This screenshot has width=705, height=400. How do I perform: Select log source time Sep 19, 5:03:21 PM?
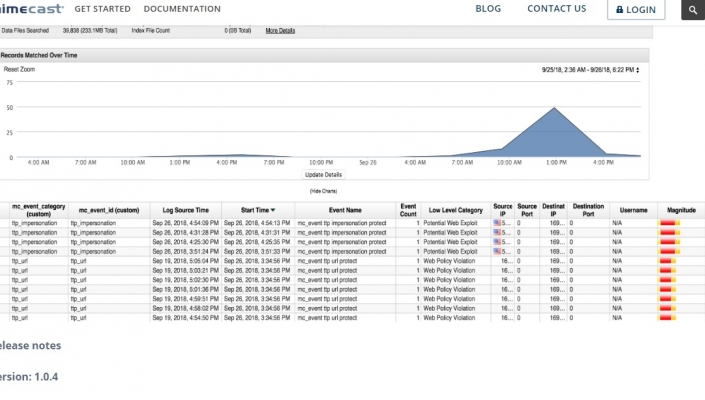click(185, 270)
